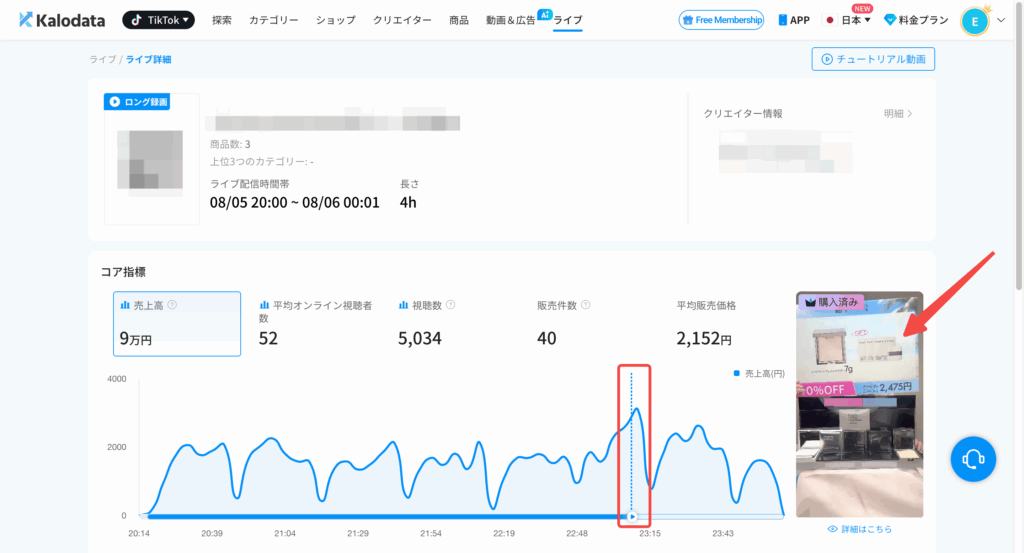This screenshot has height=553, width=1024.
Task: Click the 販売件数 help question icon
Action: pos(586,305)
